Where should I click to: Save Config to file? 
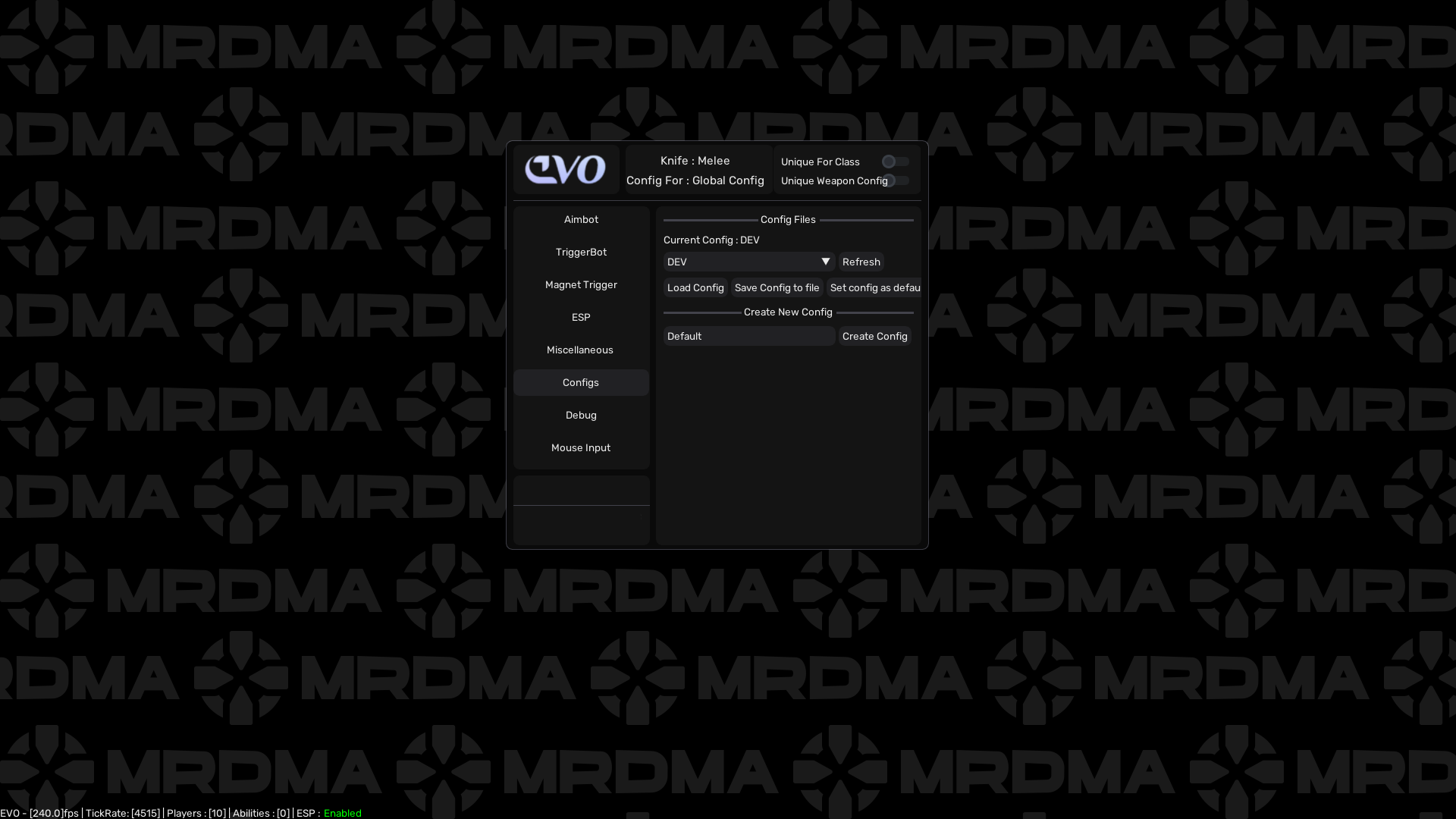tap(777, 287)
